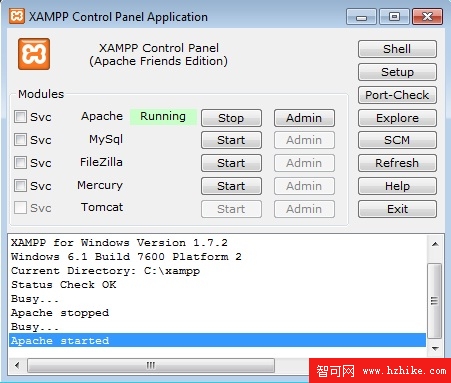Toggle the FileZilla Svc checkbox

tap(20, 163)
